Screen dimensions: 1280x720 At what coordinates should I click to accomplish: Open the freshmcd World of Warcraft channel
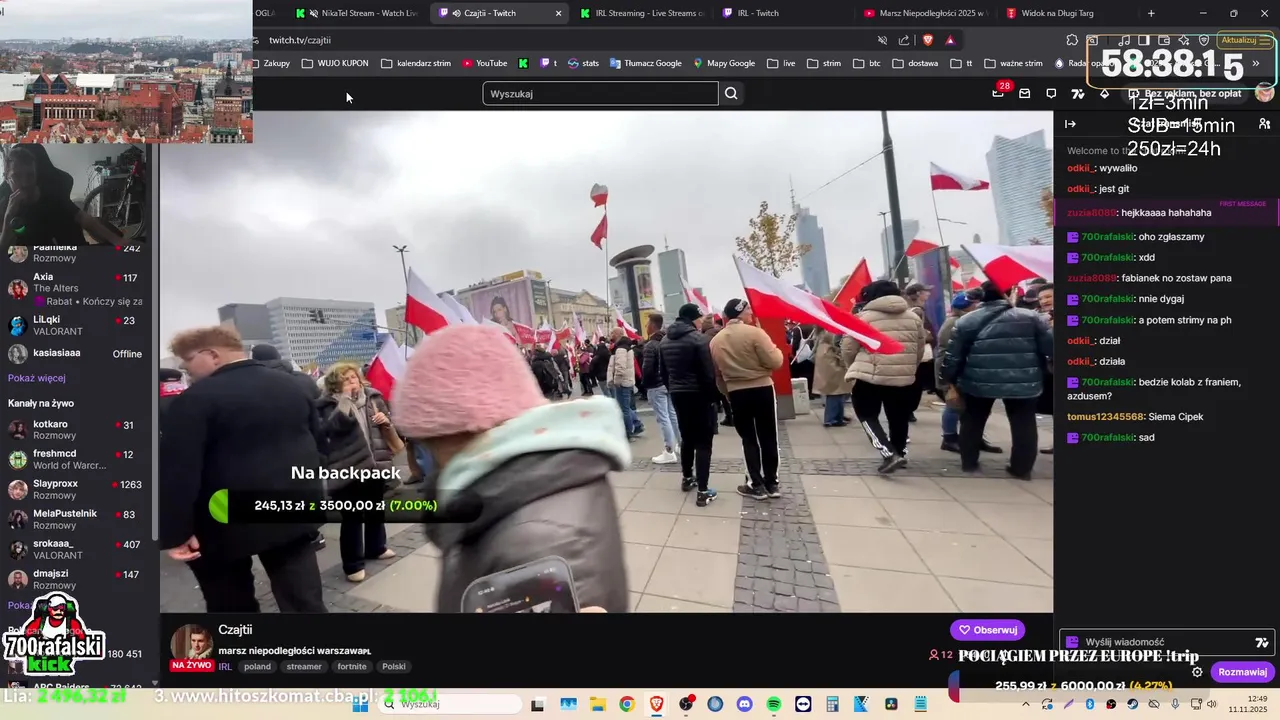click(x=77, y=460)
